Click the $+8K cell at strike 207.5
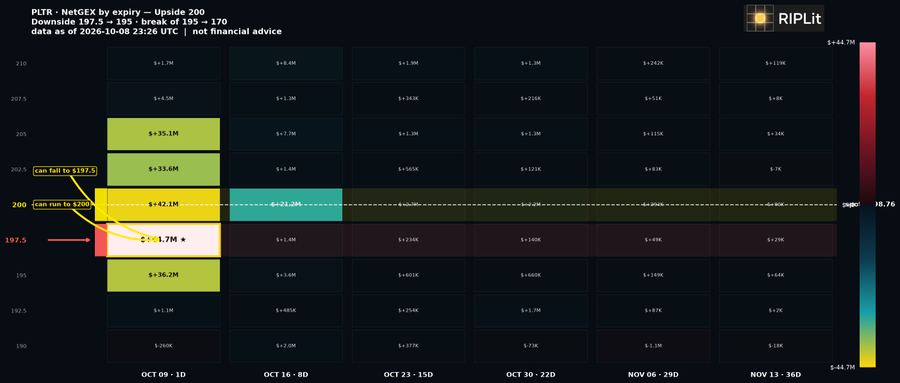900x383 pixels. point(775,98)
